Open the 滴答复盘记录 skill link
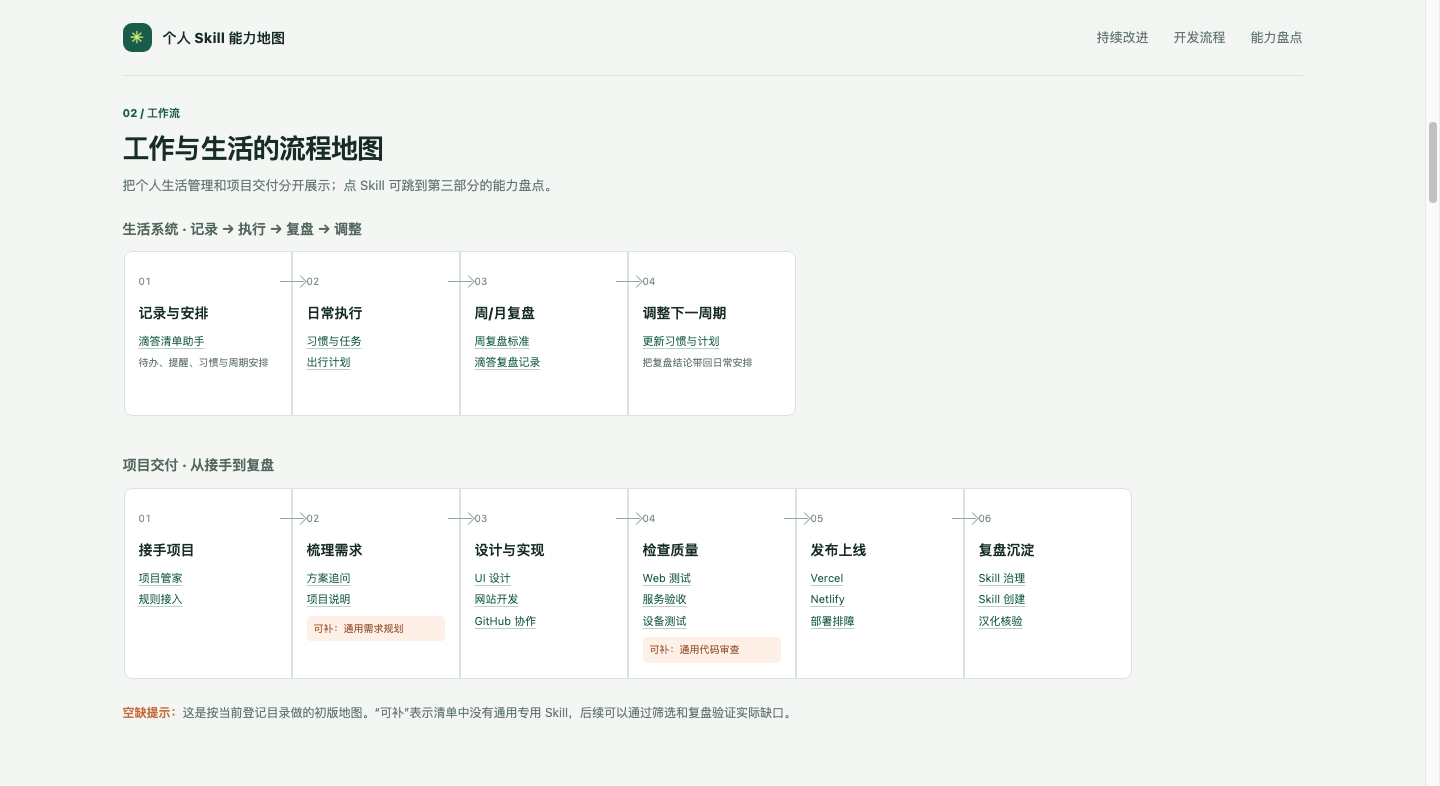1440x786 pixels. tap(507, 363)
